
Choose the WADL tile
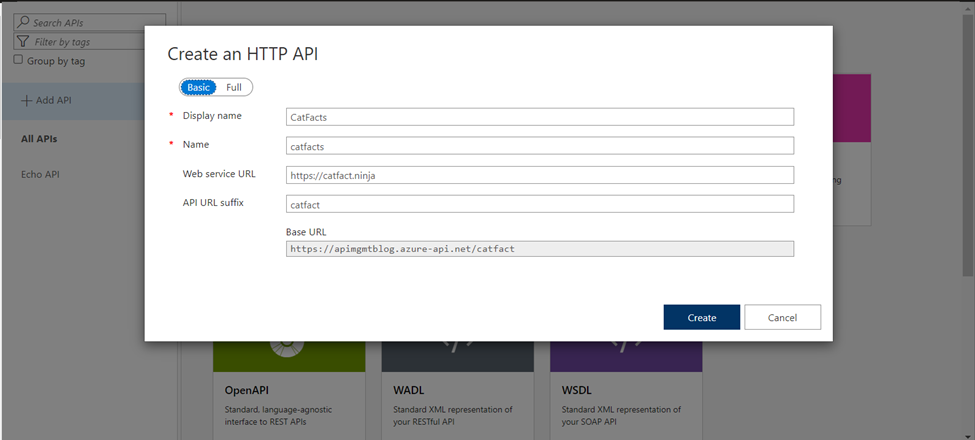point(458,390)
